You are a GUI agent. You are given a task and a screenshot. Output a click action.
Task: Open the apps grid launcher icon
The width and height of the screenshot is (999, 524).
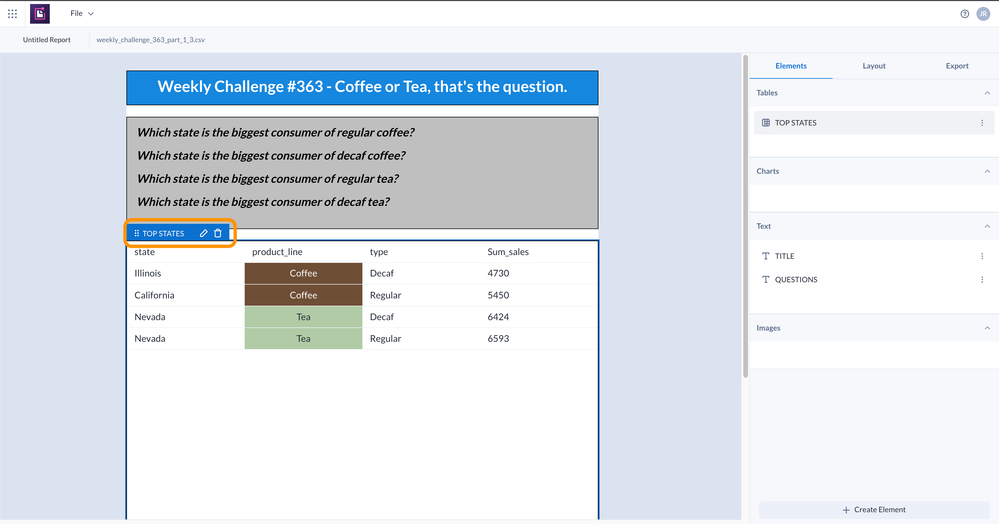12,13
